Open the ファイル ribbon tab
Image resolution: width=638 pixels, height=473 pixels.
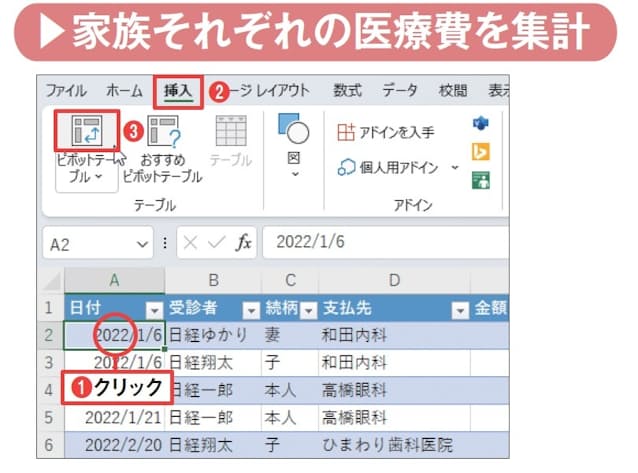tap(66, 90)
